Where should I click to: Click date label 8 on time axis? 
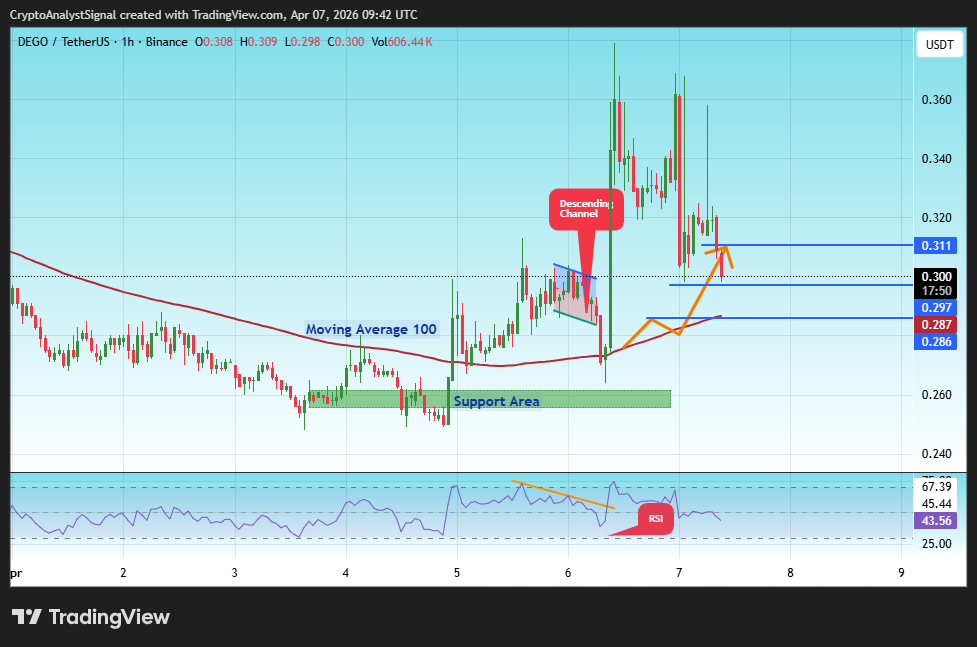click(790, 572)
